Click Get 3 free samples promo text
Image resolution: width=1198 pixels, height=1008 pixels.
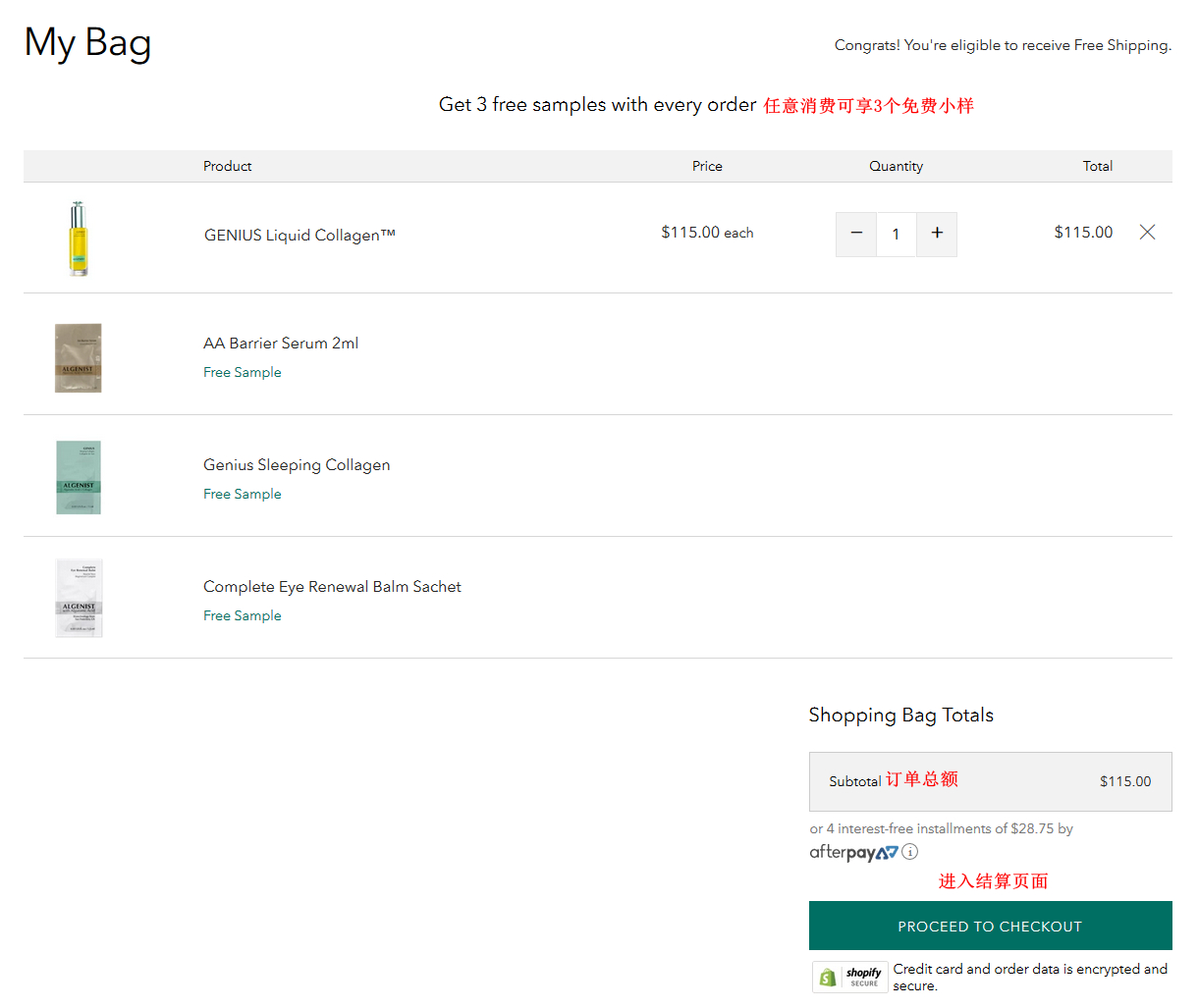point(597,104)
